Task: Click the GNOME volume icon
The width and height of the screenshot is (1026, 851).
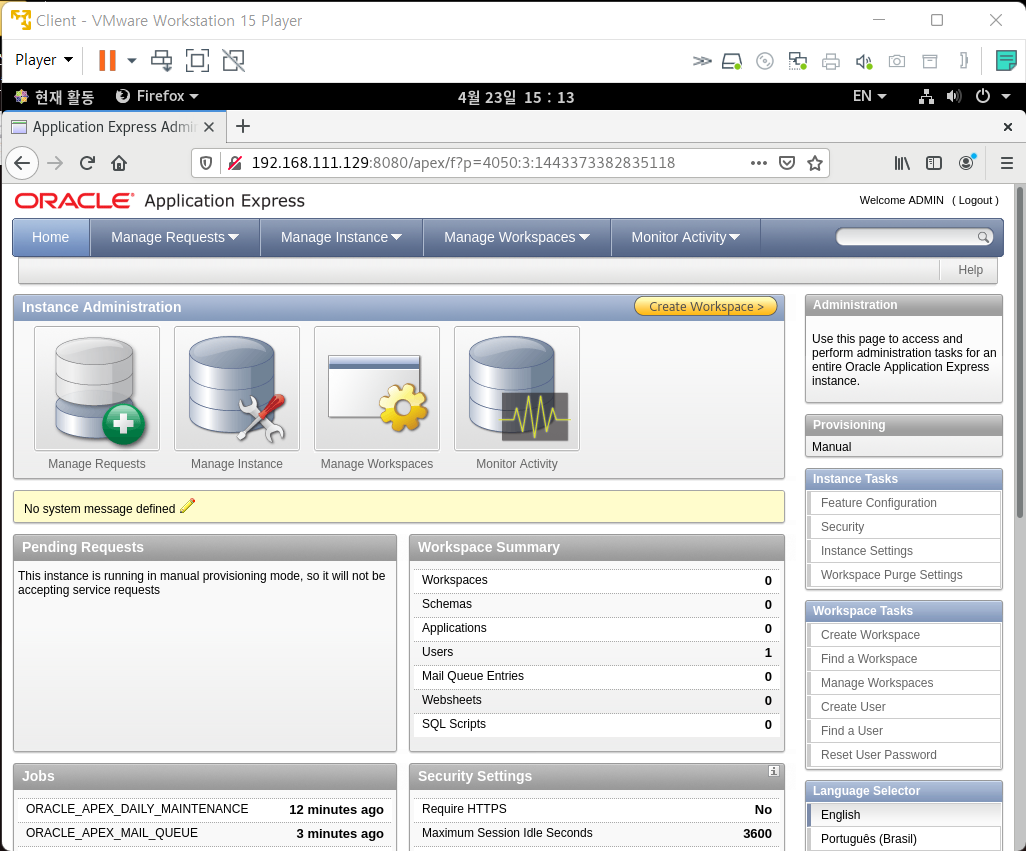Action: pyautogui.click(x=954, y=97)
